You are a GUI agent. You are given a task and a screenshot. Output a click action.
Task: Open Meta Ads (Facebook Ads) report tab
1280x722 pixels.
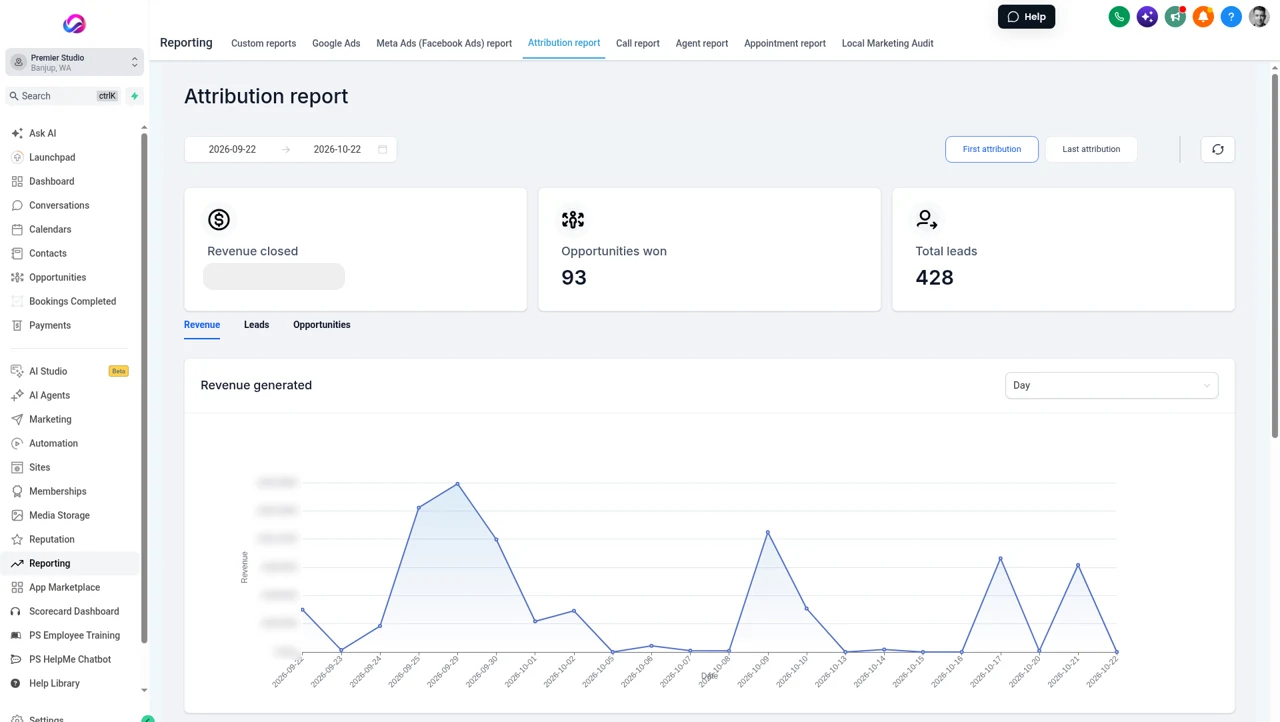[x=444, y=44]
